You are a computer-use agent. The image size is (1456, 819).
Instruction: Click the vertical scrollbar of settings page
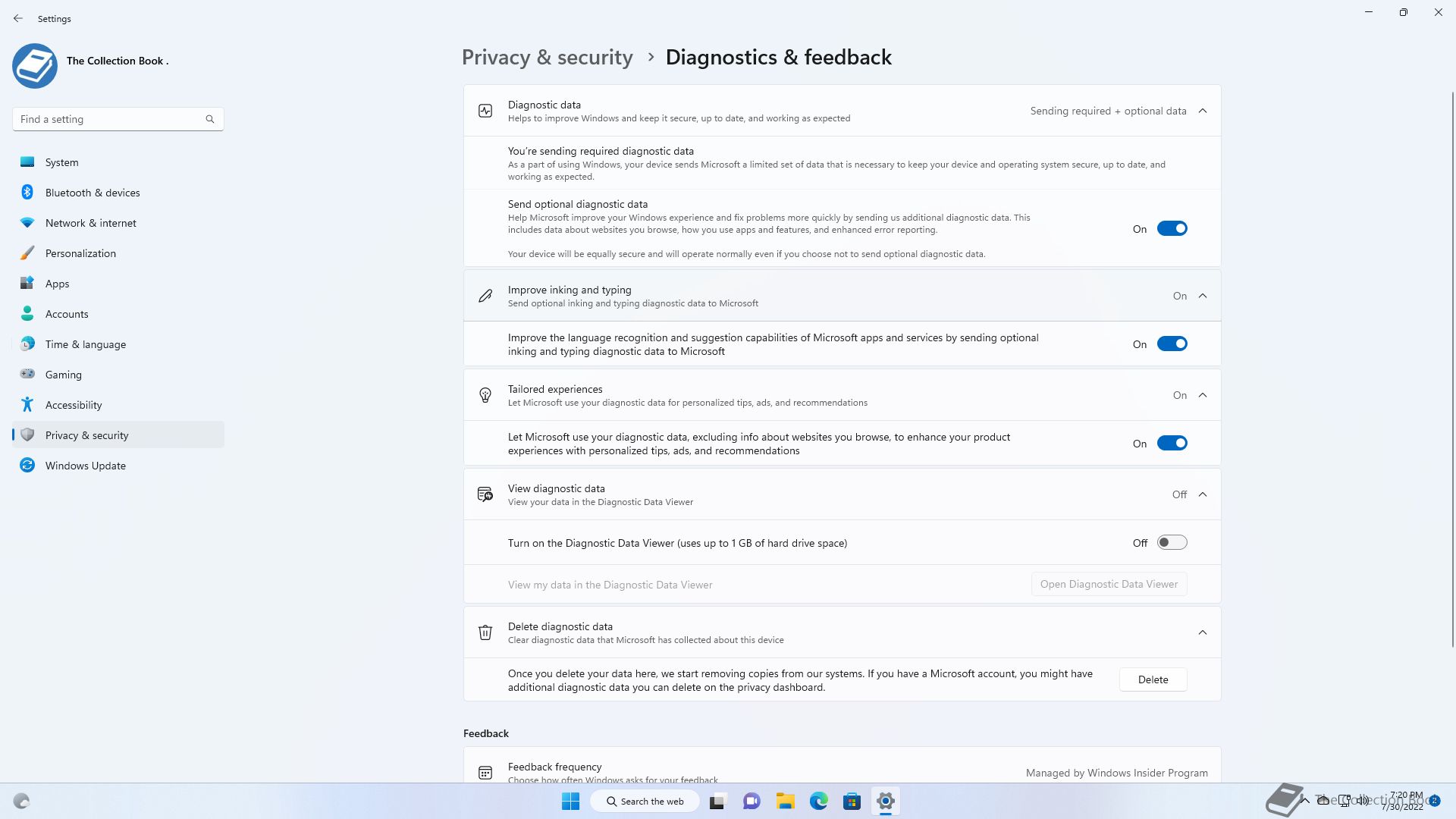[x=1453, y=369]
